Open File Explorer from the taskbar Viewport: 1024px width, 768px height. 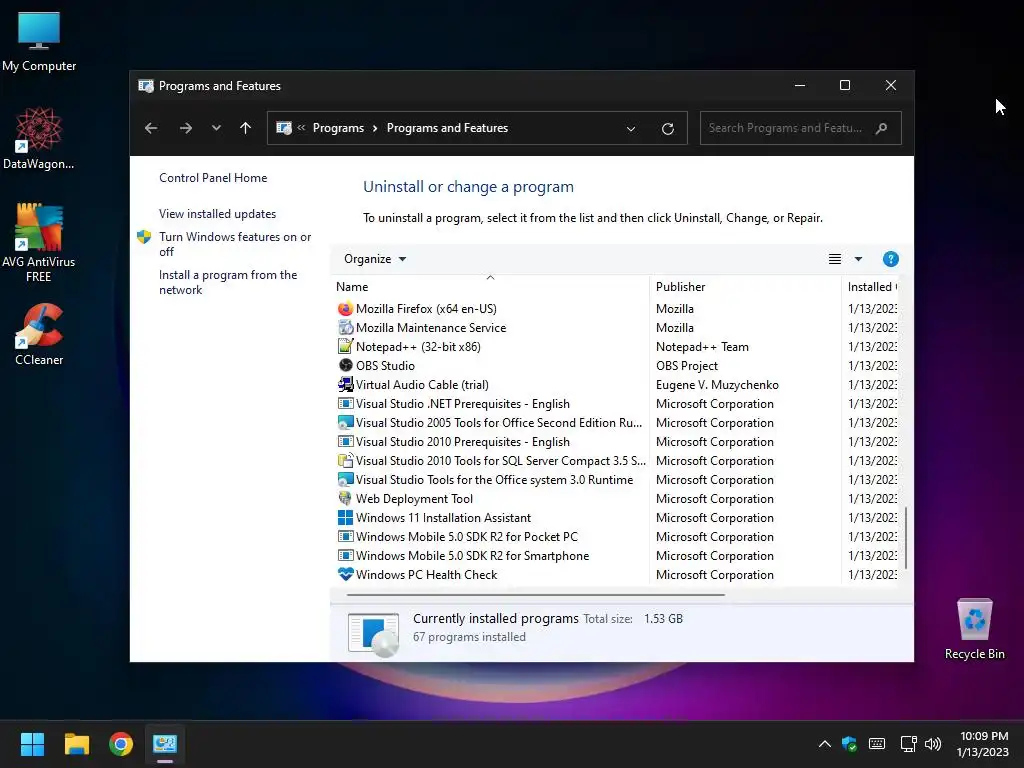76,744
